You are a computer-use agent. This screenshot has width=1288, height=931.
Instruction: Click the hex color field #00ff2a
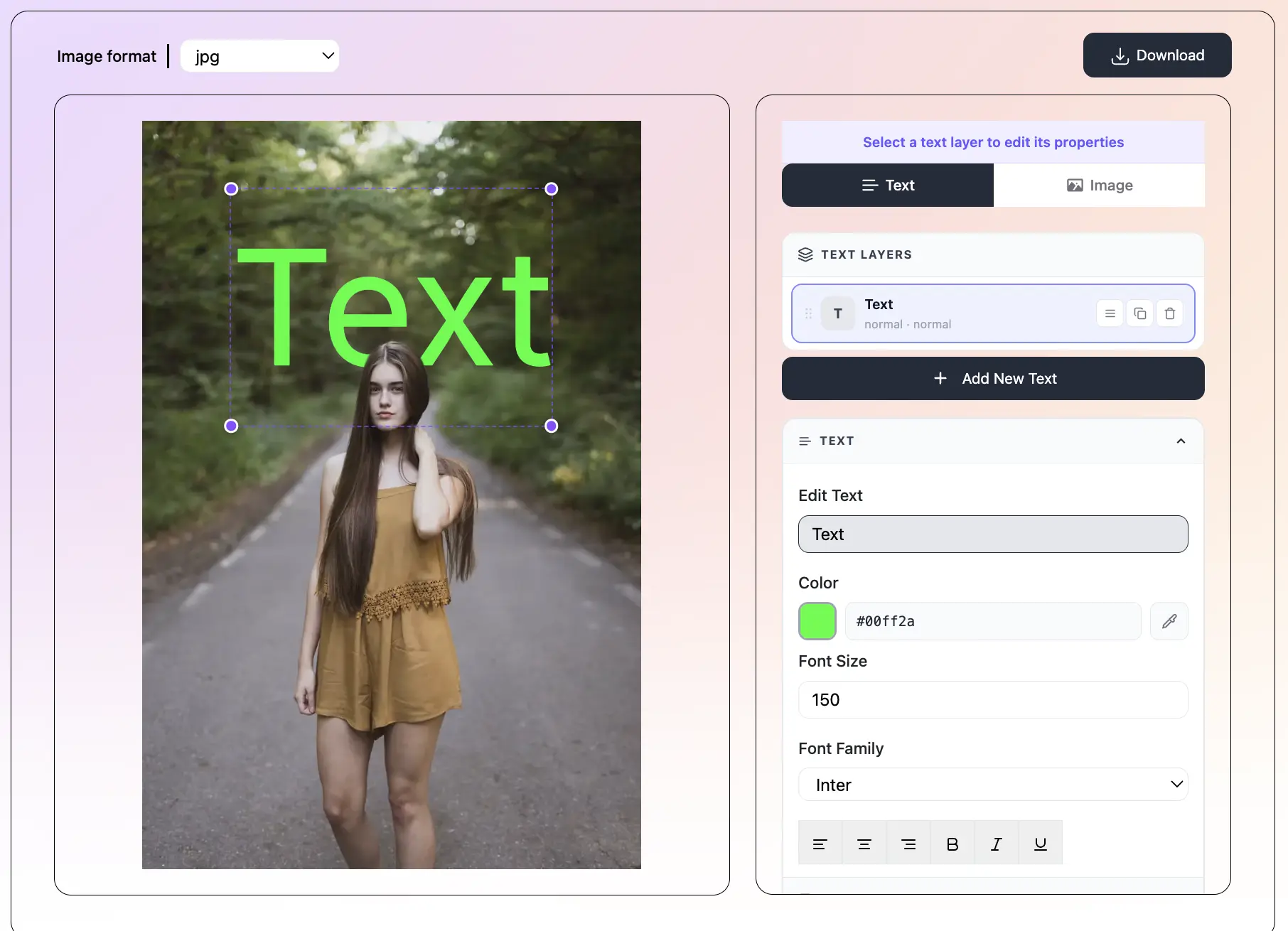coord(993,621)
